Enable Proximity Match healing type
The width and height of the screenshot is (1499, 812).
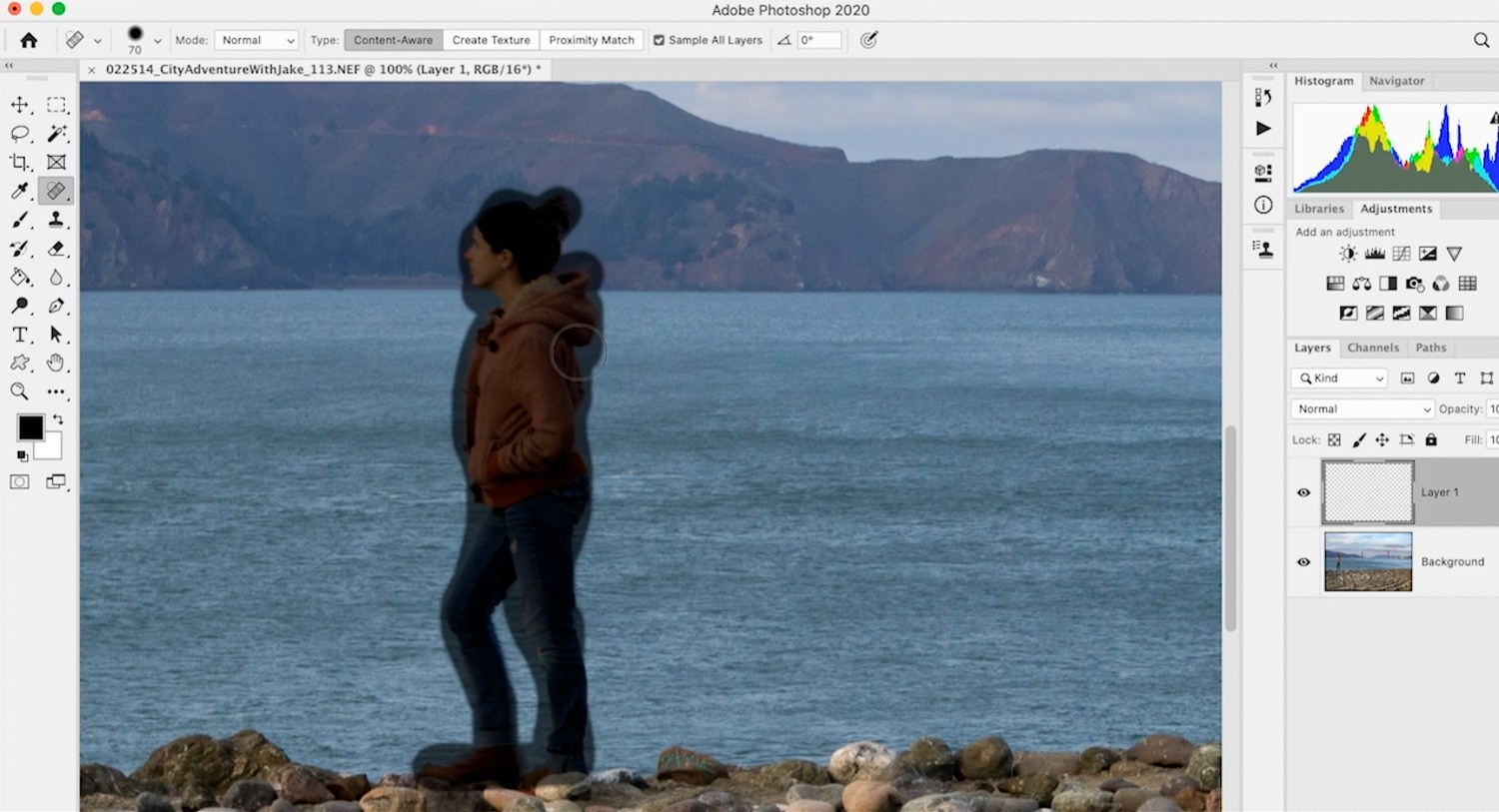click(x=592, y=40)
